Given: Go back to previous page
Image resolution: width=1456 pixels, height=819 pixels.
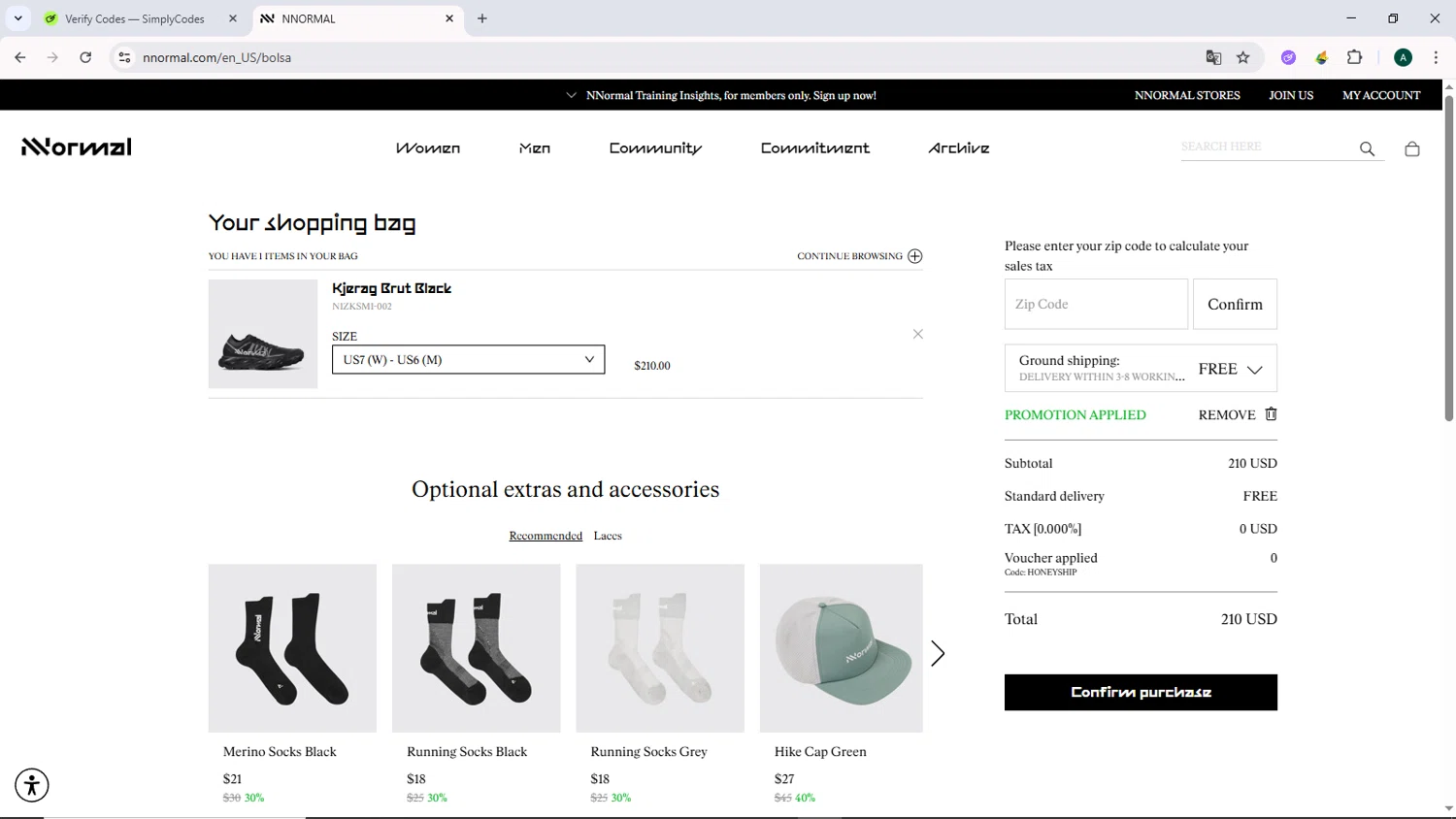Looking at the screenshot, I should click(20, 57).
